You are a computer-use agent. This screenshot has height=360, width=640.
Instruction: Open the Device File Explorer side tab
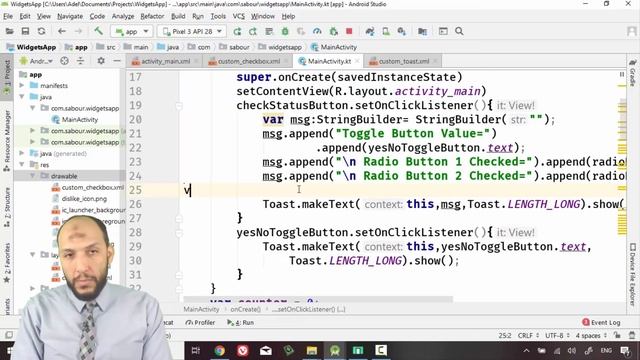point(633,275)
